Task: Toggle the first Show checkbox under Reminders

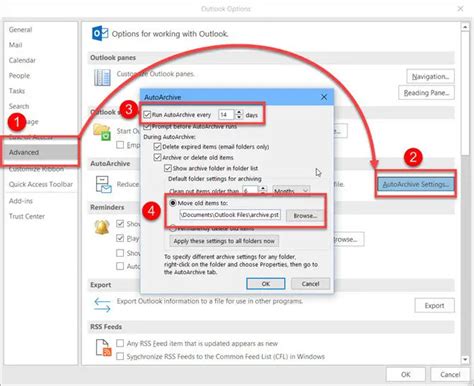Action: [120, 224]
